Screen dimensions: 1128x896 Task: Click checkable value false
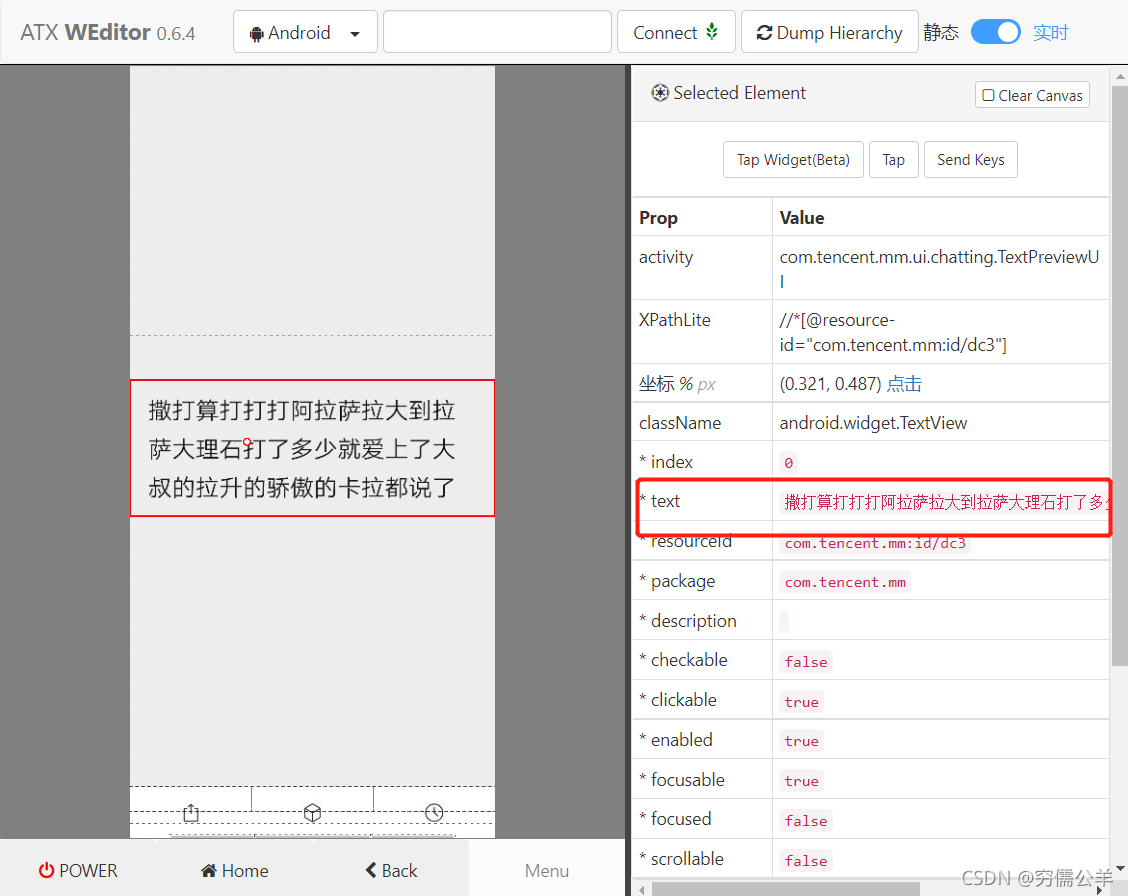pyautogui.click(x=806, y=662)
